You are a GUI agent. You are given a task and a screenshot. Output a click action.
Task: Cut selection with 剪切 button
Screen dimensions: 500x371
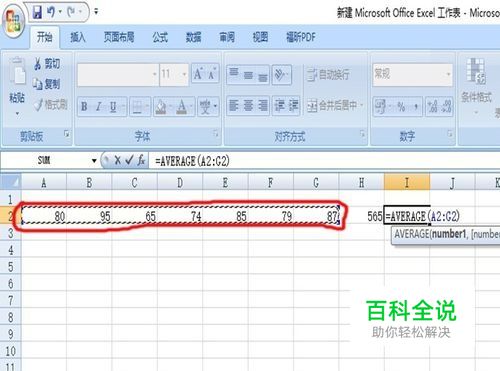pos(47,63)
